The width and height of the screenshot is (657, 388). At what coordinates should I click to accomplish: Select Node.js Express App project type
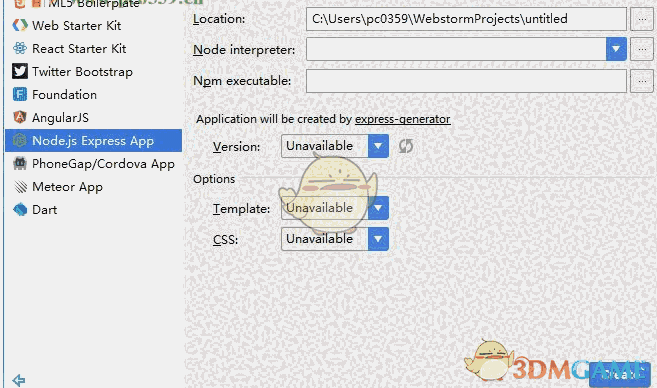tap(93, 141)
